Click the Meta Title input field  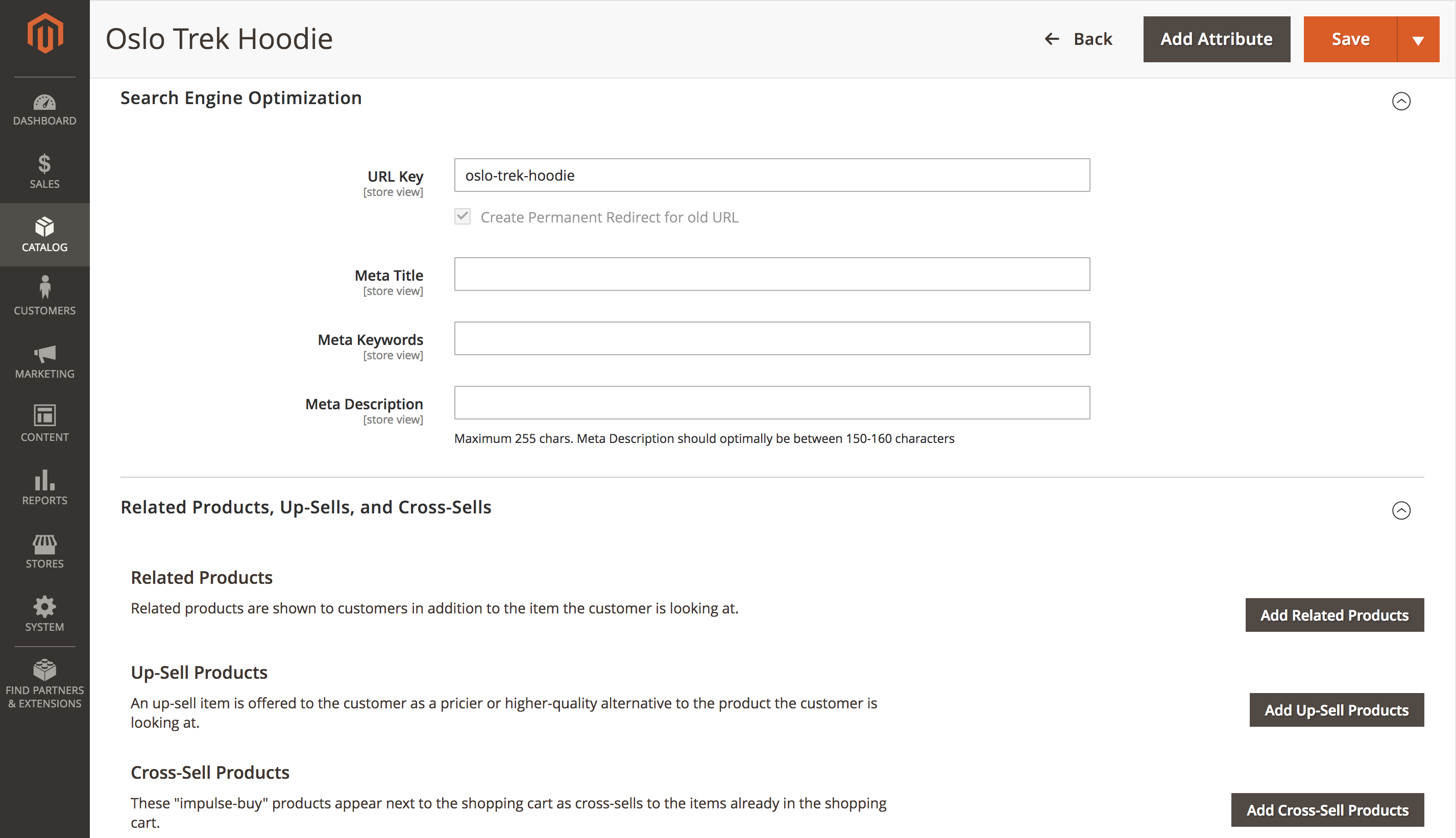(x=772, y=274)
